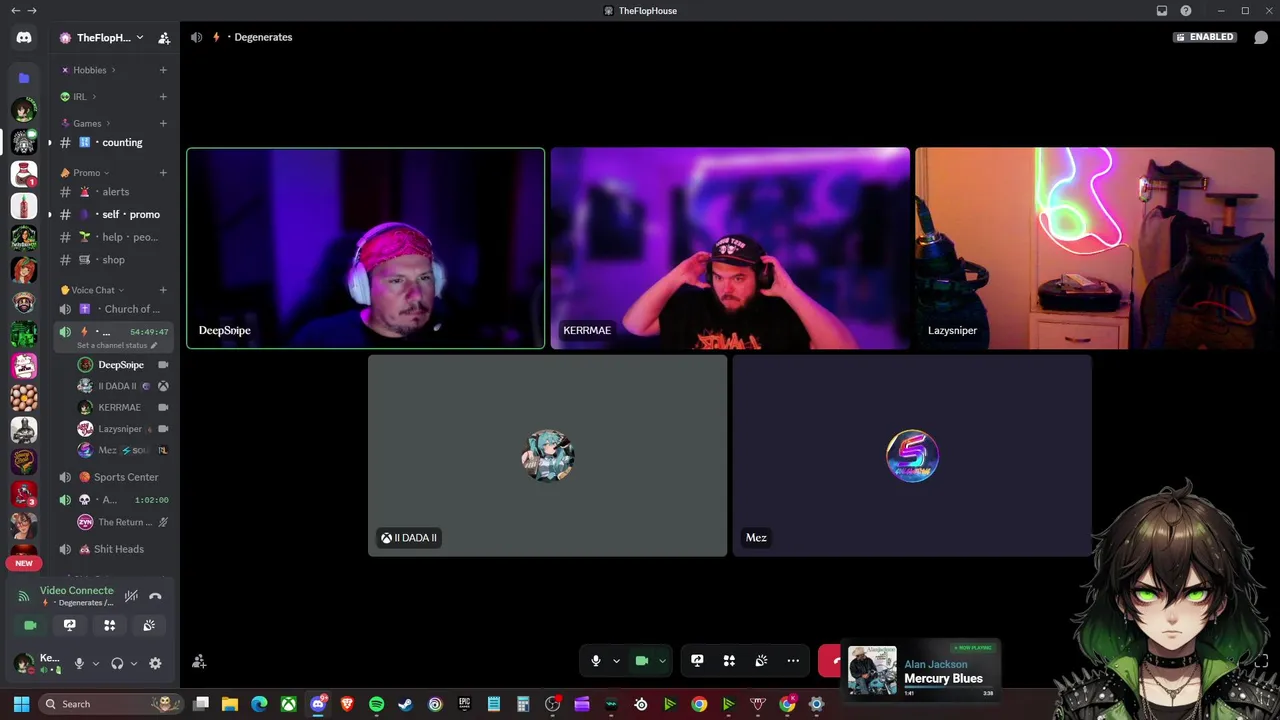1280x720 pixels.
Task: Click the disconnect phone icon in voice panel
Action: pos(155,596)
